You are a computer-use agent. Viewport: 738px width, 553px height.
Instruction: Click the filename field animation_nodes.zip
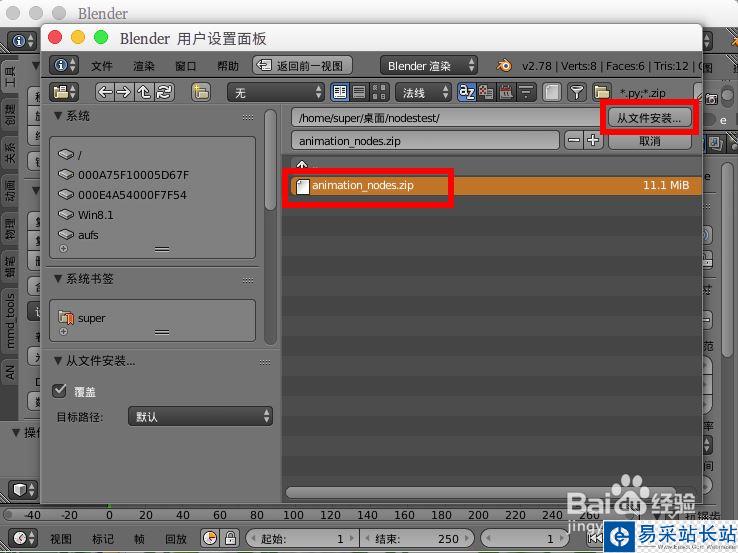tap(425, 141)
